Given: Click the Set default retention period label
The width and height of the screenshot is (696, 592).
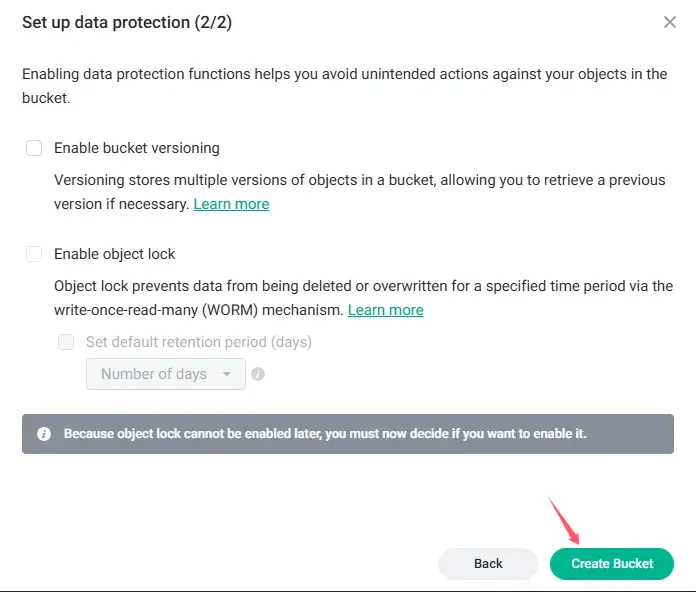Looking at the screenshot, I should click(199, 342).
